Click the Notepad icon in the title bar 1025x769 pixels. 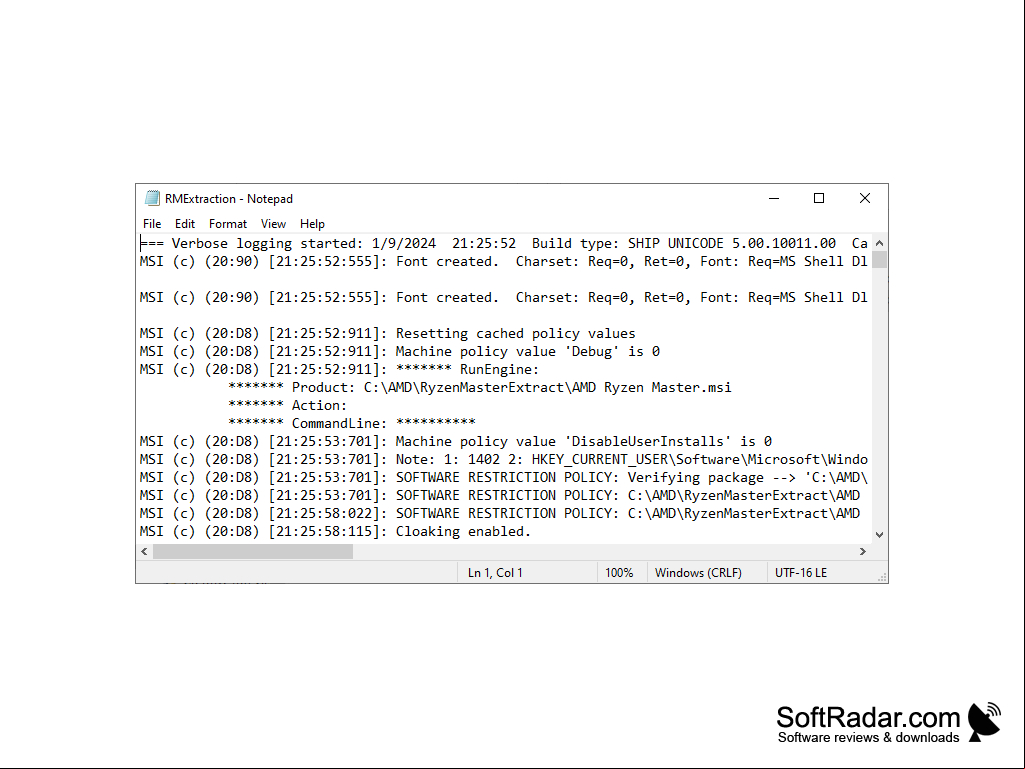pyautogui.click(x=152, y=198)
